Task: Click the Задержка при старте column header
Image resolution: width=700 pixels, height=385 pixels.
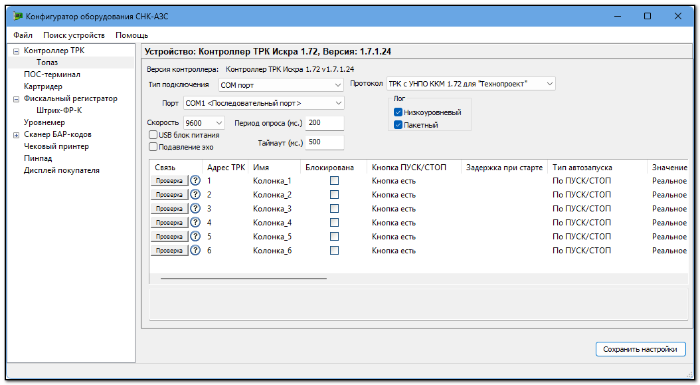Action: click(504, 167)
